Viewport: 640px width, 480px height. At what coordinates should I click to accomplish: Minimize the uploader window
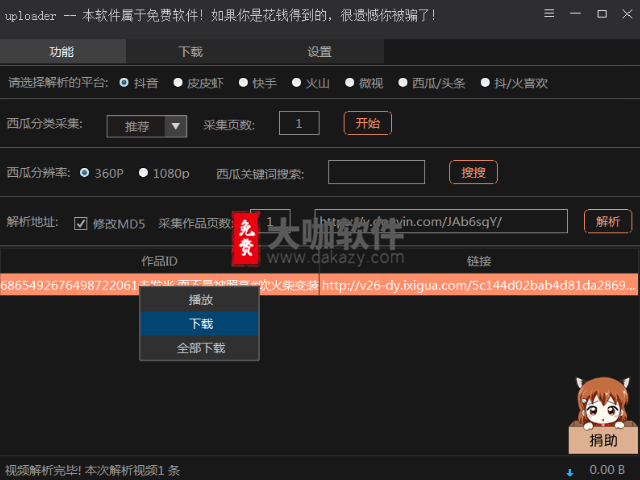click(576, 13)
